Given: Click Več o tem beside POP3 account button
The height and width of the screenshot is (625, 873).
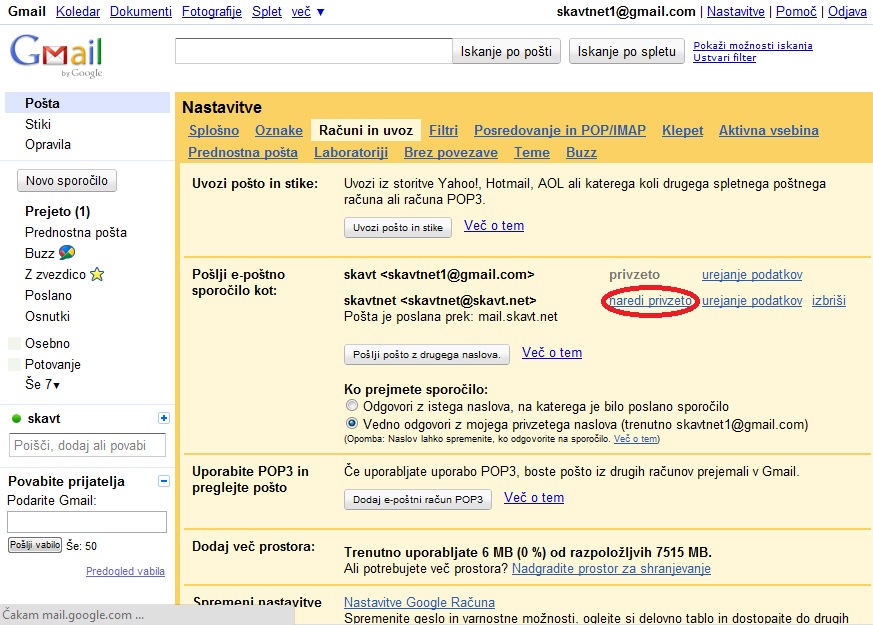Looking at the screenshot, I should coord(534,498).
